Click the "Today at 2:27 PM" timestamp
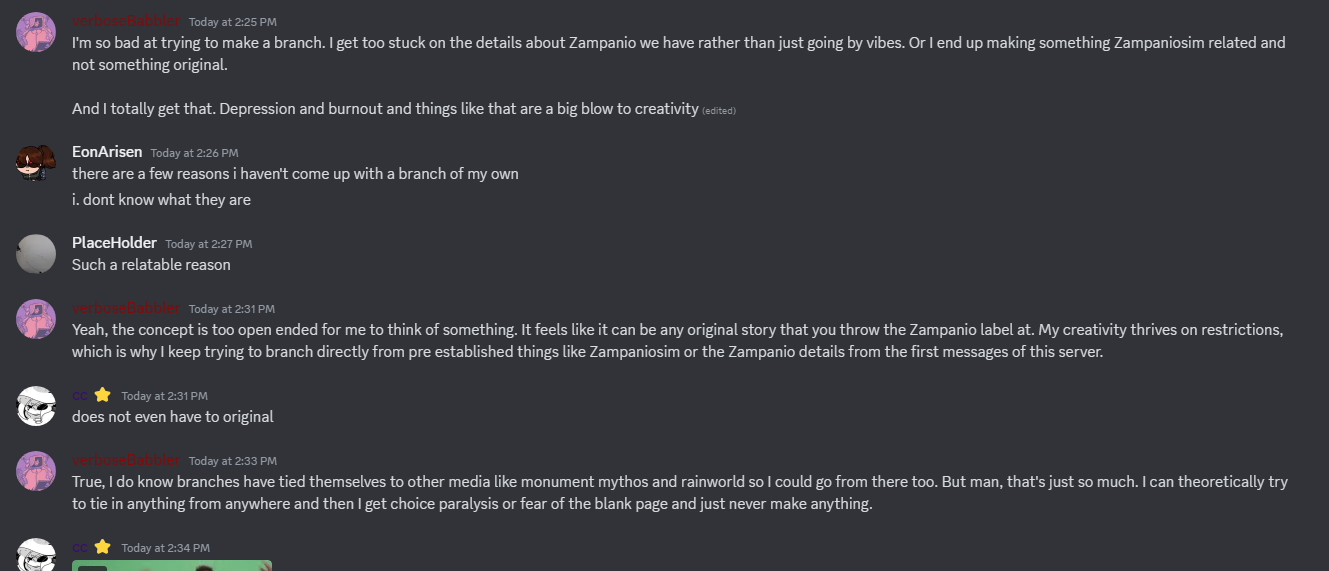This screenshot has width=1329, height=571. pos(208,244)
